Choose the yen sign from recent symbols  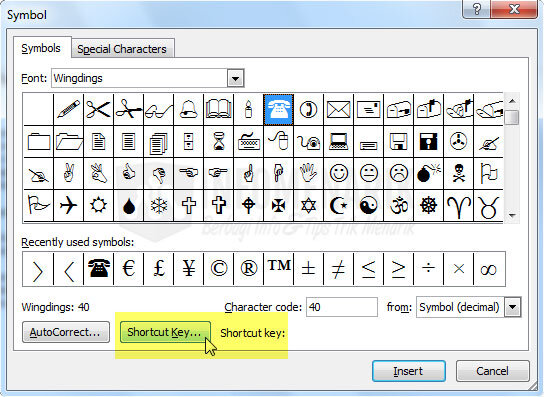tap(188, 269)
